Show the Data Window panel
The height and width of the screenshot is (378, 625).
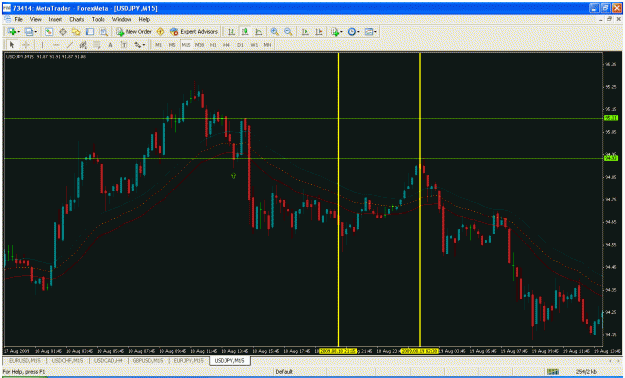[x=63, y=32]
